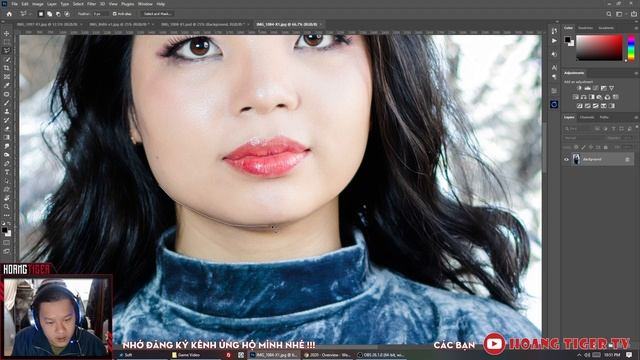Select the Eraser tool
The image size is (640, 360).
(x=7, y=129)
